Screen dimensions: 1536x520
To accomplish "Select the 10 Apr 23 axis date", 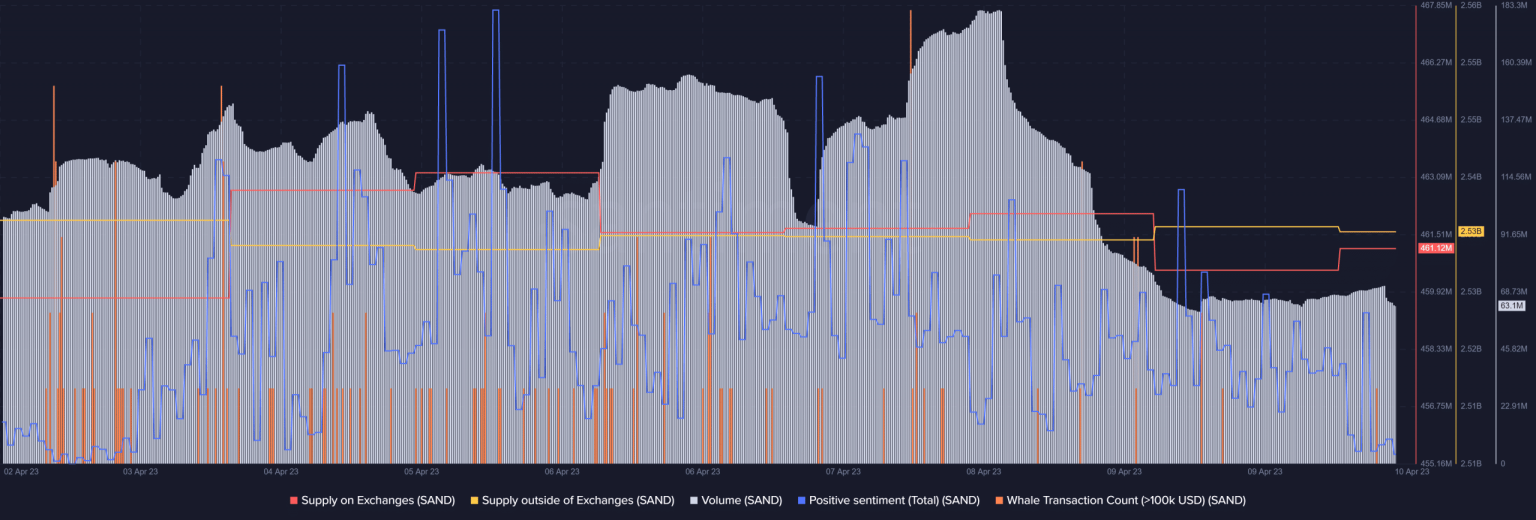I will [1411, 471].
